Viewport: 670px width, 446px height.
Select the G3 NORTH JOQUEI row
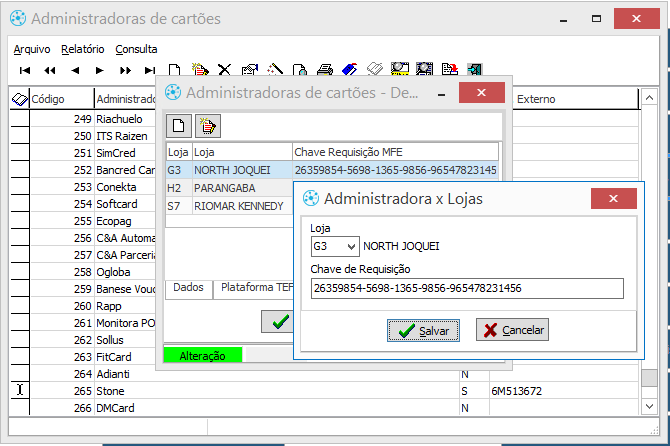click(332, 170)
